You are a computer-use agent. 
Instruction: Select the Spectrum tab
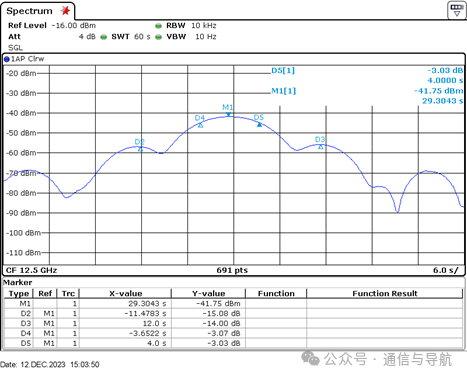[38, 11]
